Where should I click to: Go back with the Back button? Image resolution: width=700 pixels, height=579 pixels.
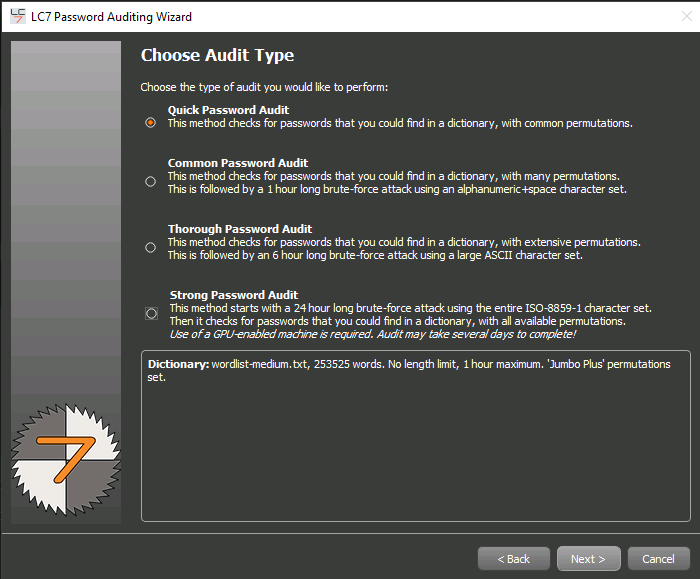tap(513, 559)
